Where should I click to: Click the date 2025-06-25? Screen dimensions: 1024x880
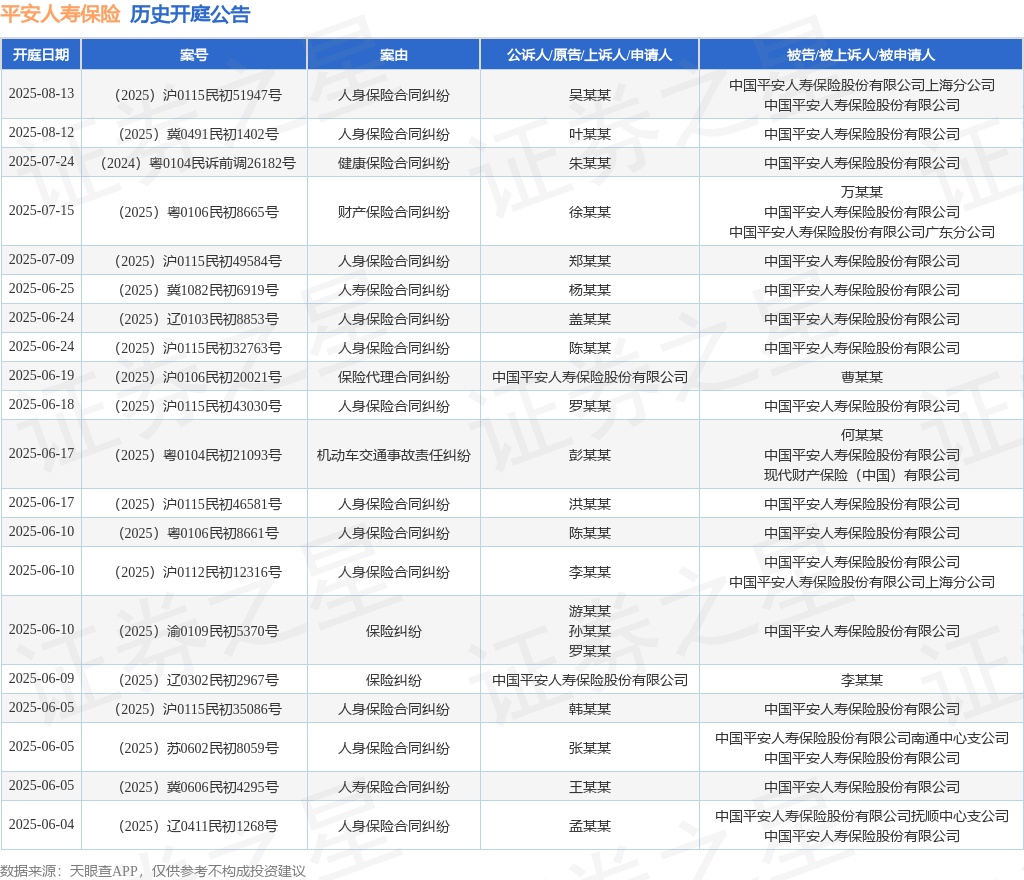tap(41, 288)
